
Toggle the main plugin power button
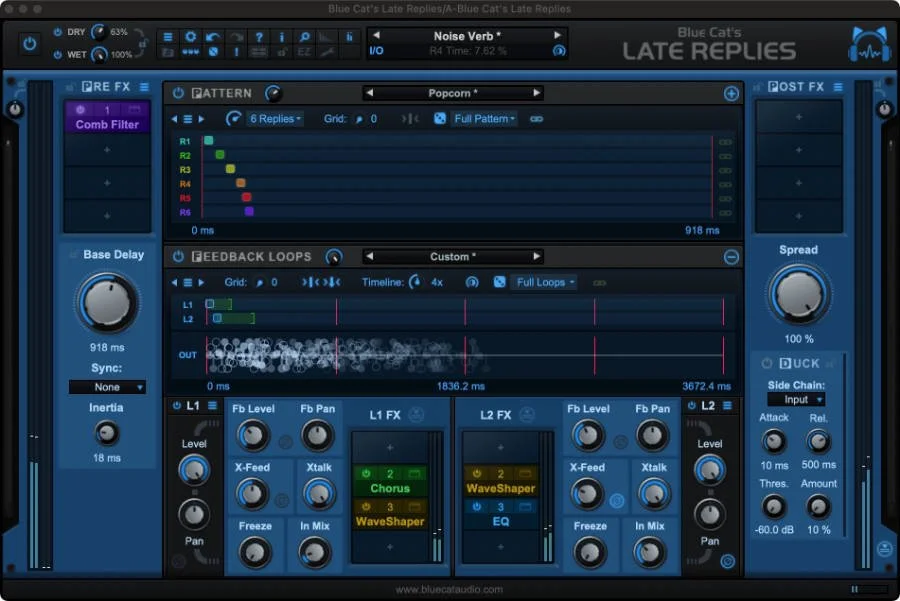click(29, 44)
